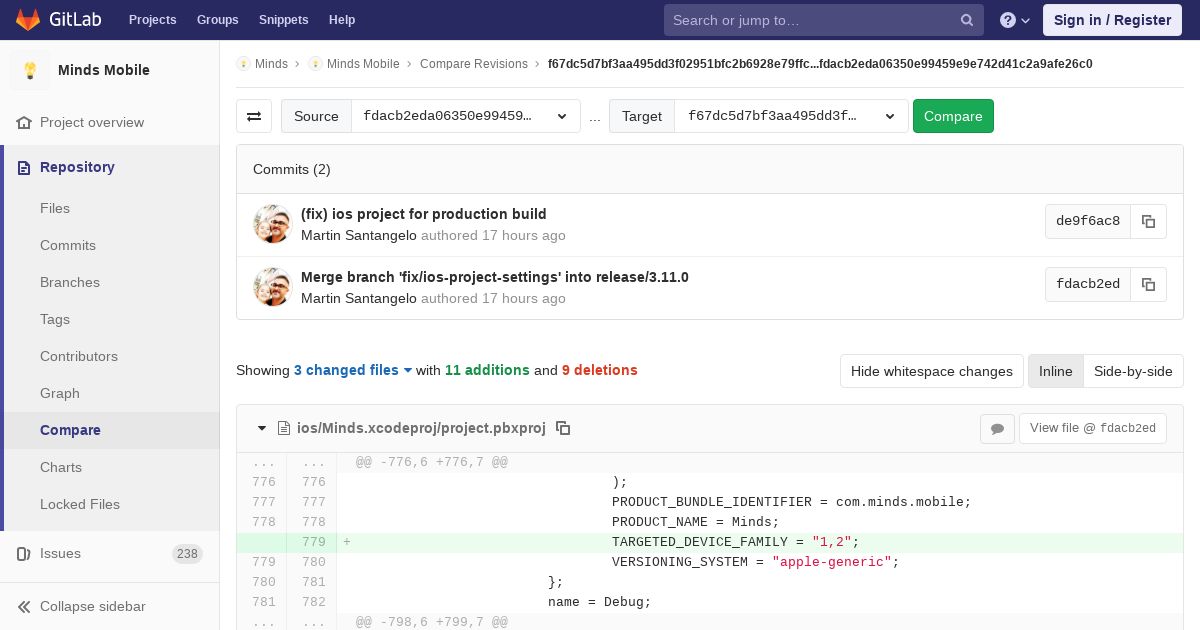Copy file path of project.pbxproj
The height and width of the screenshot is (630, 1200).
563,428
